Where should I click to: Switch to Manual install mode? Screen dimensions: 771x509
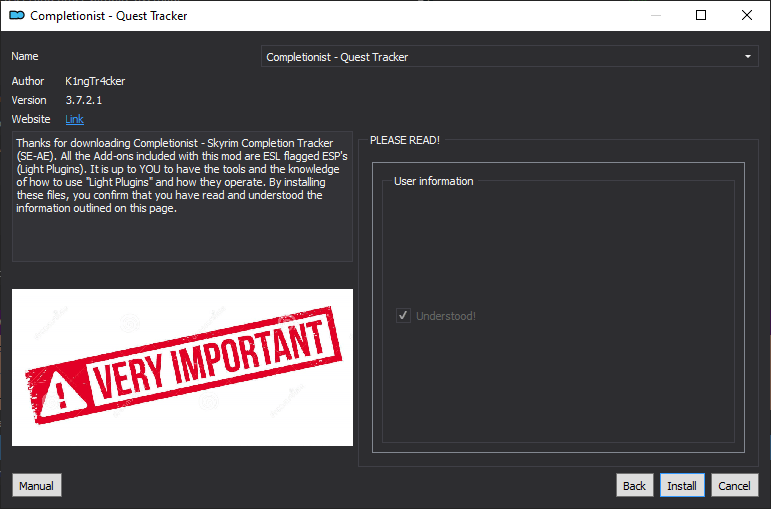[x=36, y=485]
